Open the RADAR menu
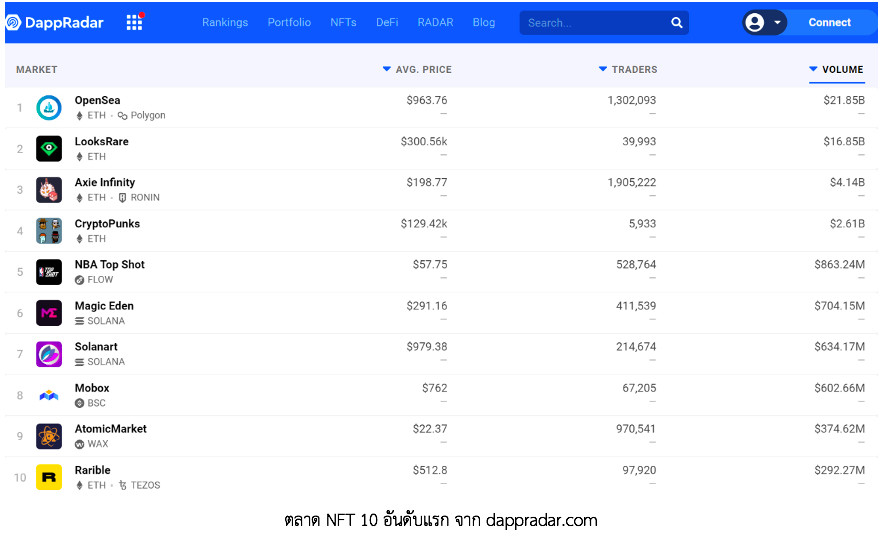This screenshot has width=878, height=536. pos(435,22)
